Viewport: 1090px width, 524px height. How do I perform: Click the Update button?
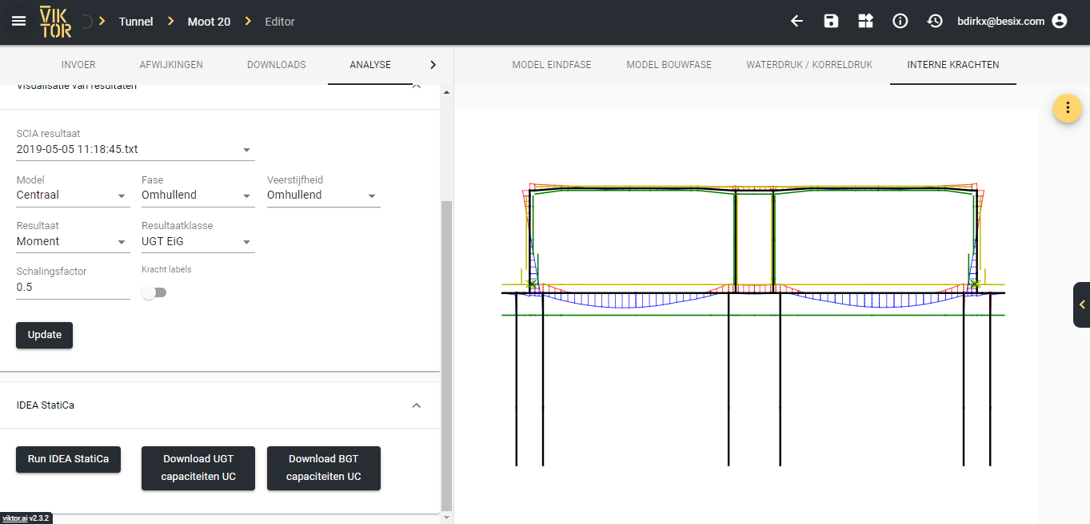tap(44, 335)
